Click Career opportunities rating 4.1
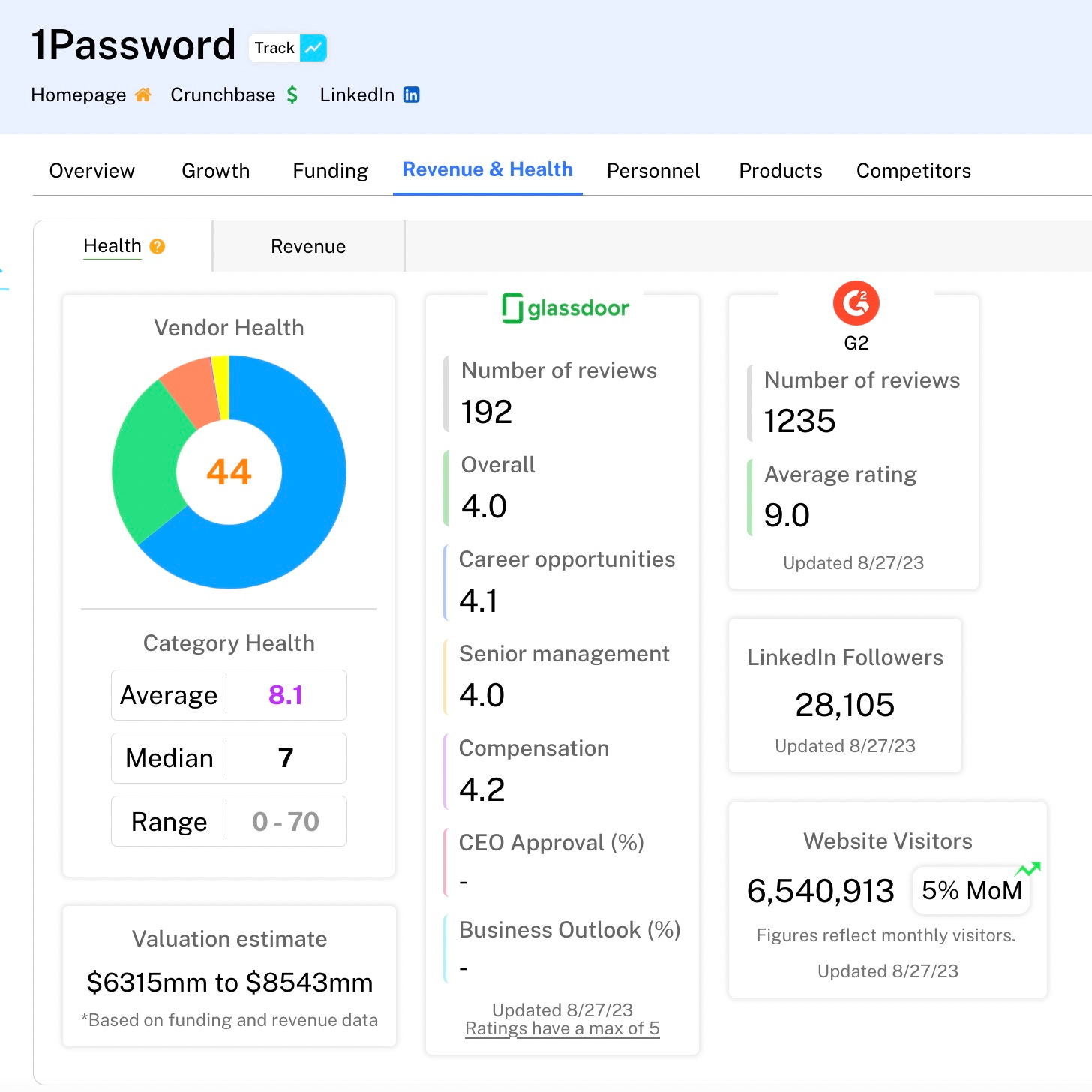Screen dimensions: 1092x1092 [x=478, y=601]
